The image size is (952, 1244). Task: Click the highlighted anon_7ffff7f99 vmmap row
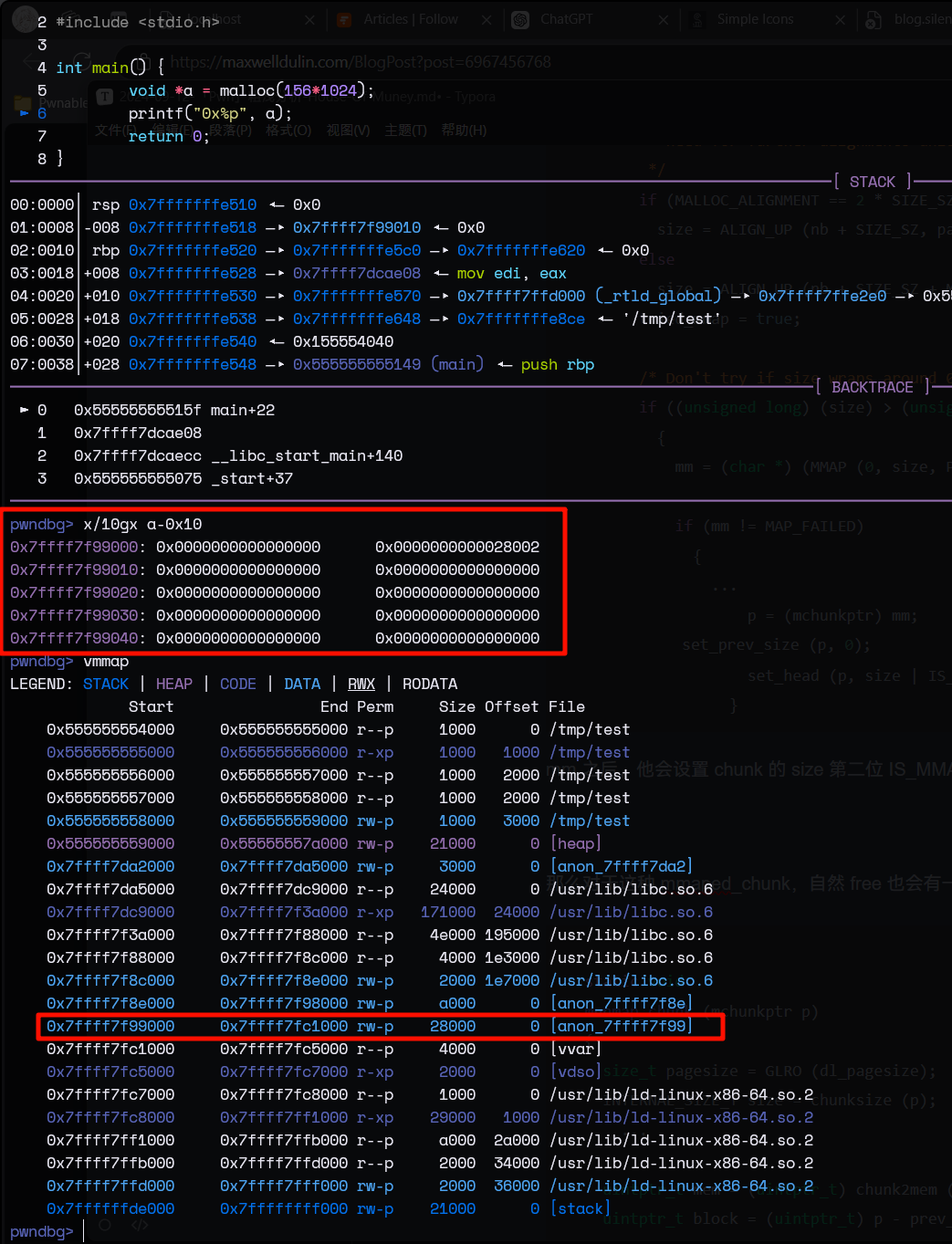(380, 1026)
